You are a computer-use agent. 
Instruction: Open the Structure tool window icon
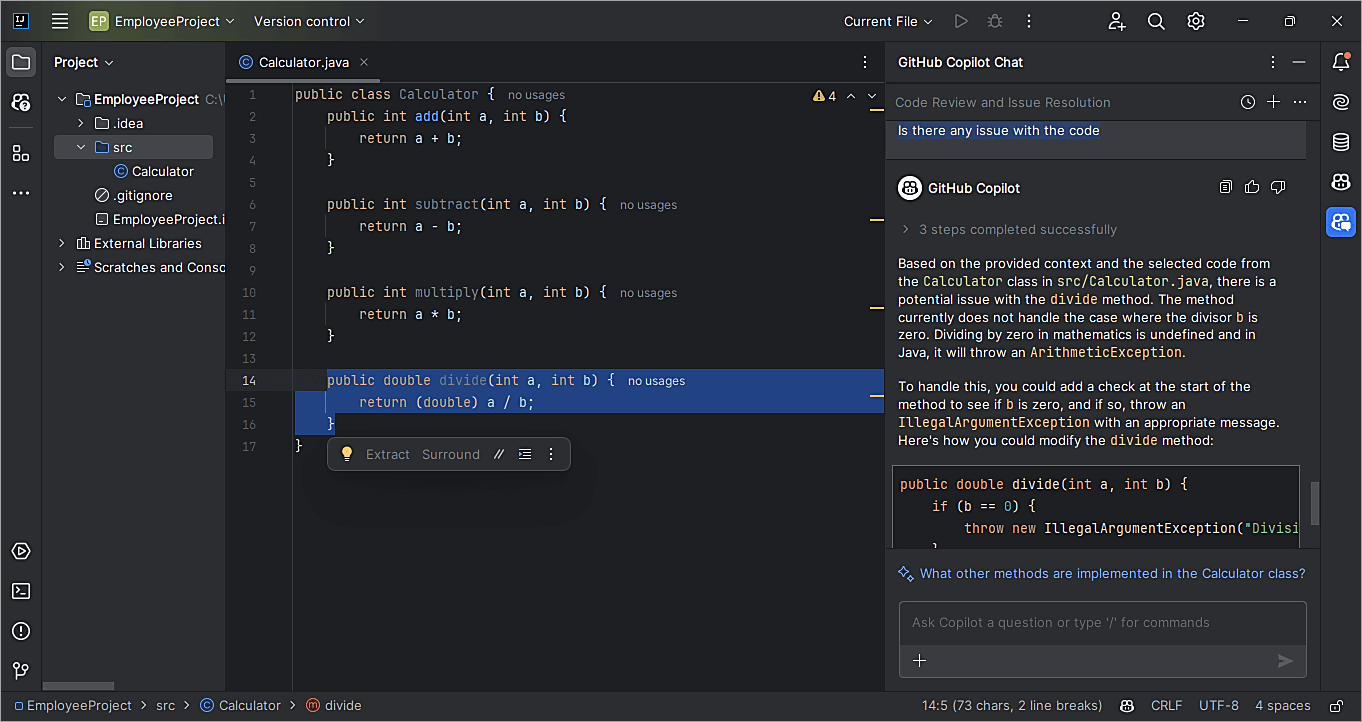[21, 153]
